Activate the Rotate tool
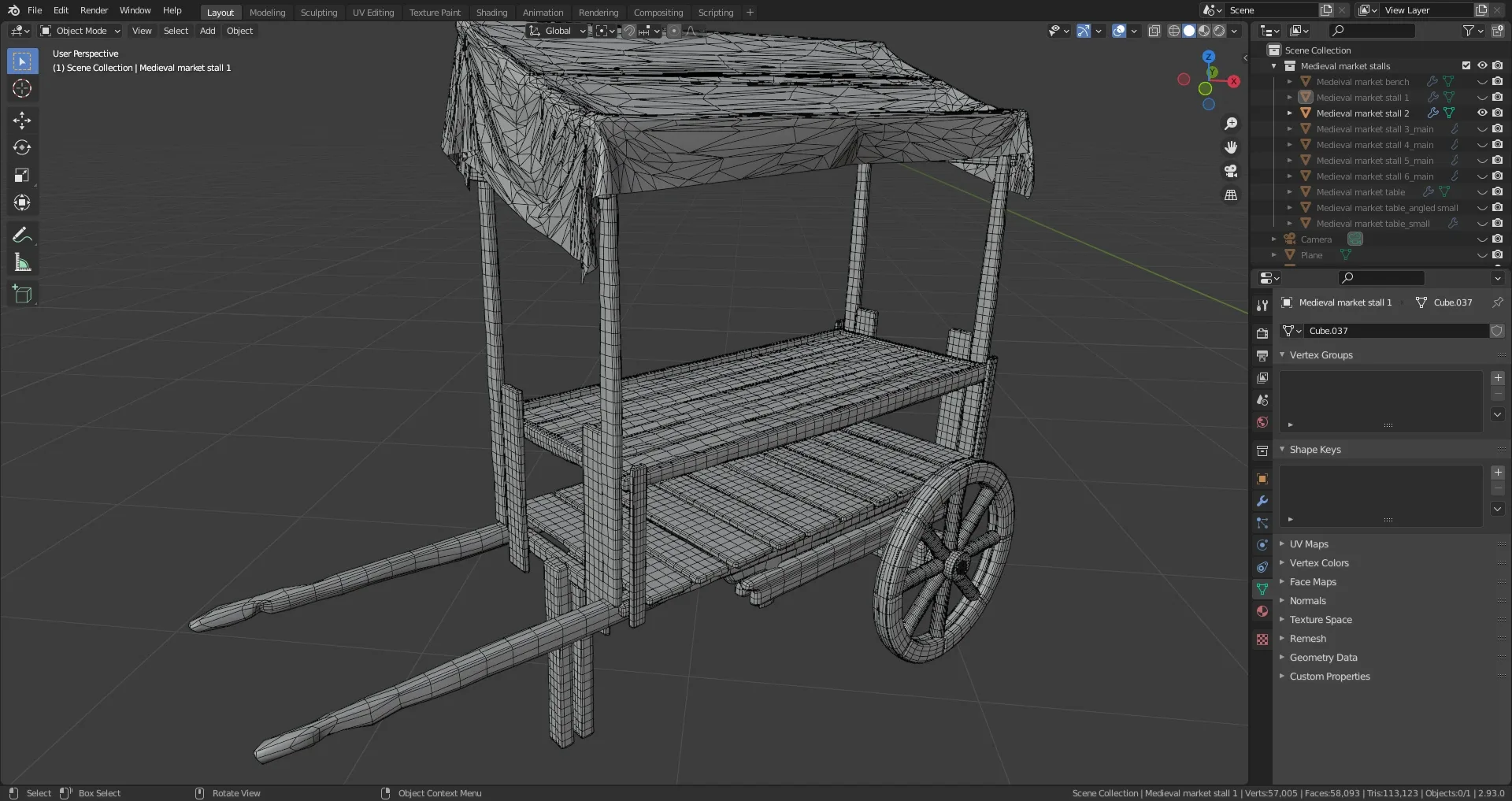Image resolution: width=1512 pixels, height=801 pixels. 22,147
